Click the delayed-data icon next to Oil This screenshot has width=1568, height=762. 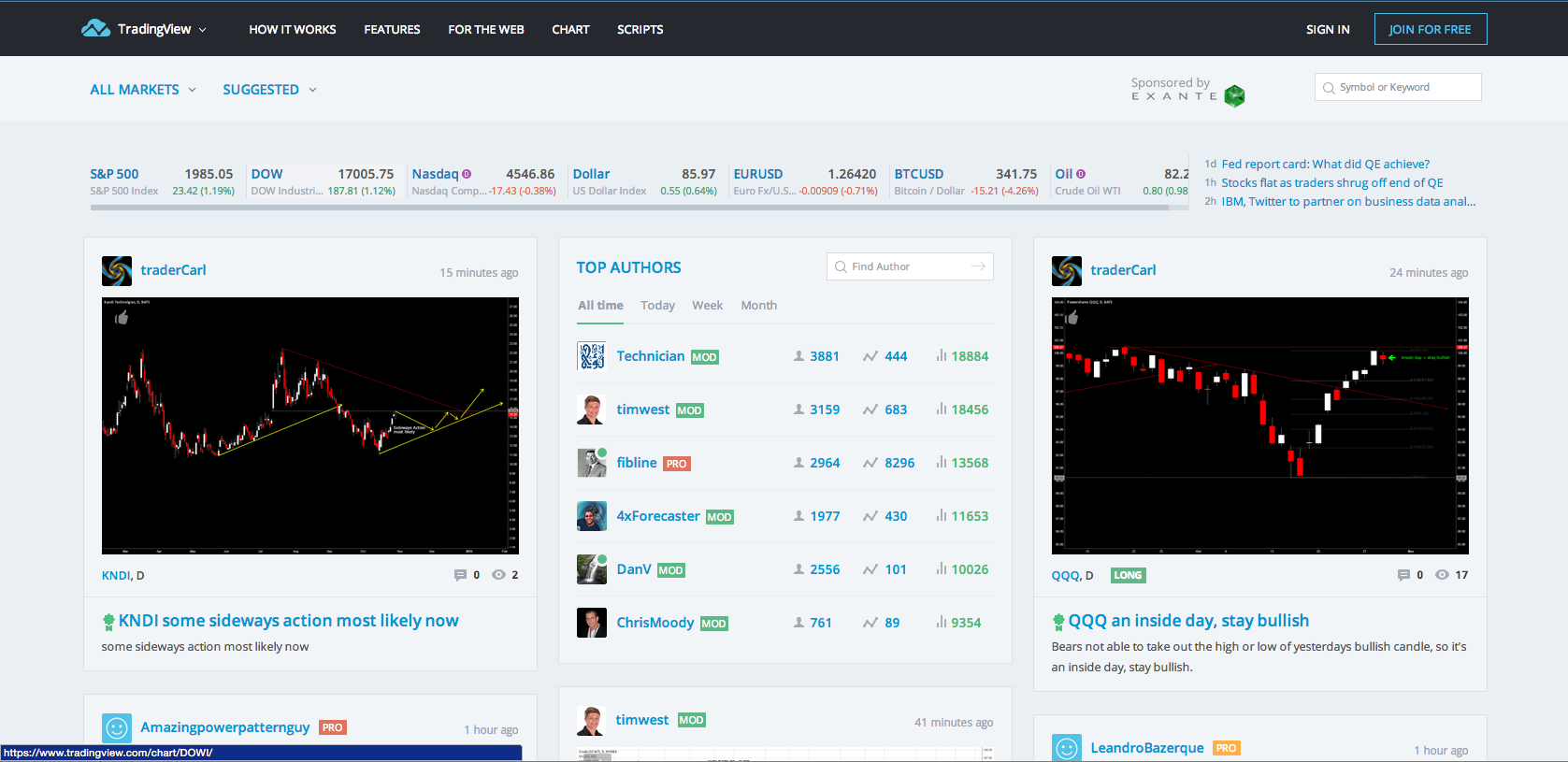pyautogui.click(x=1081, y=174)
